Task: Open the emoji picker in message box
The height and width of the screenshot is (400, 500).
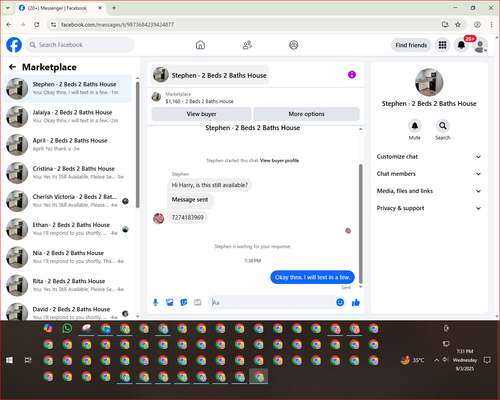Action: [340, 302]
